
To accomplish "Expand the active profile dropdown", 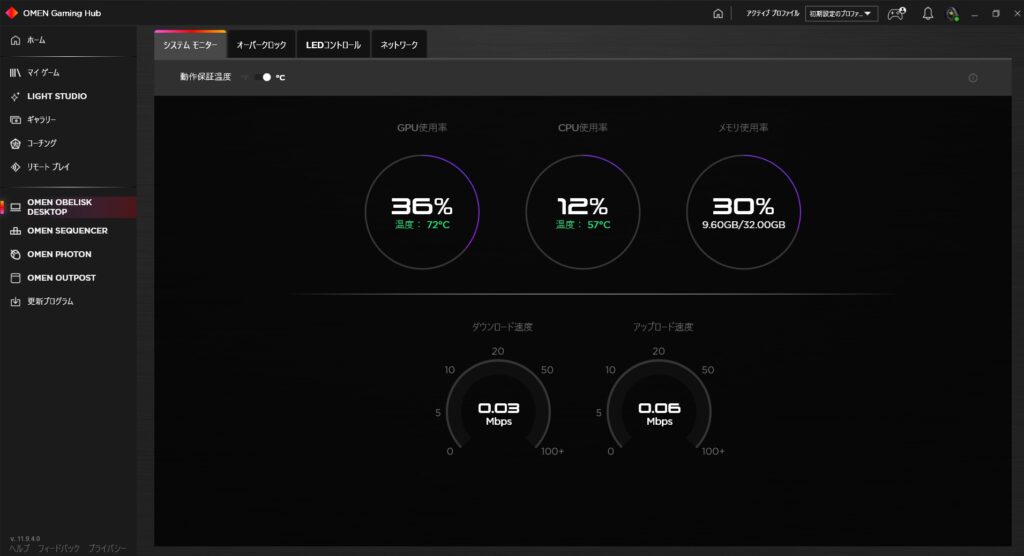I will click(x=841, y=14).
